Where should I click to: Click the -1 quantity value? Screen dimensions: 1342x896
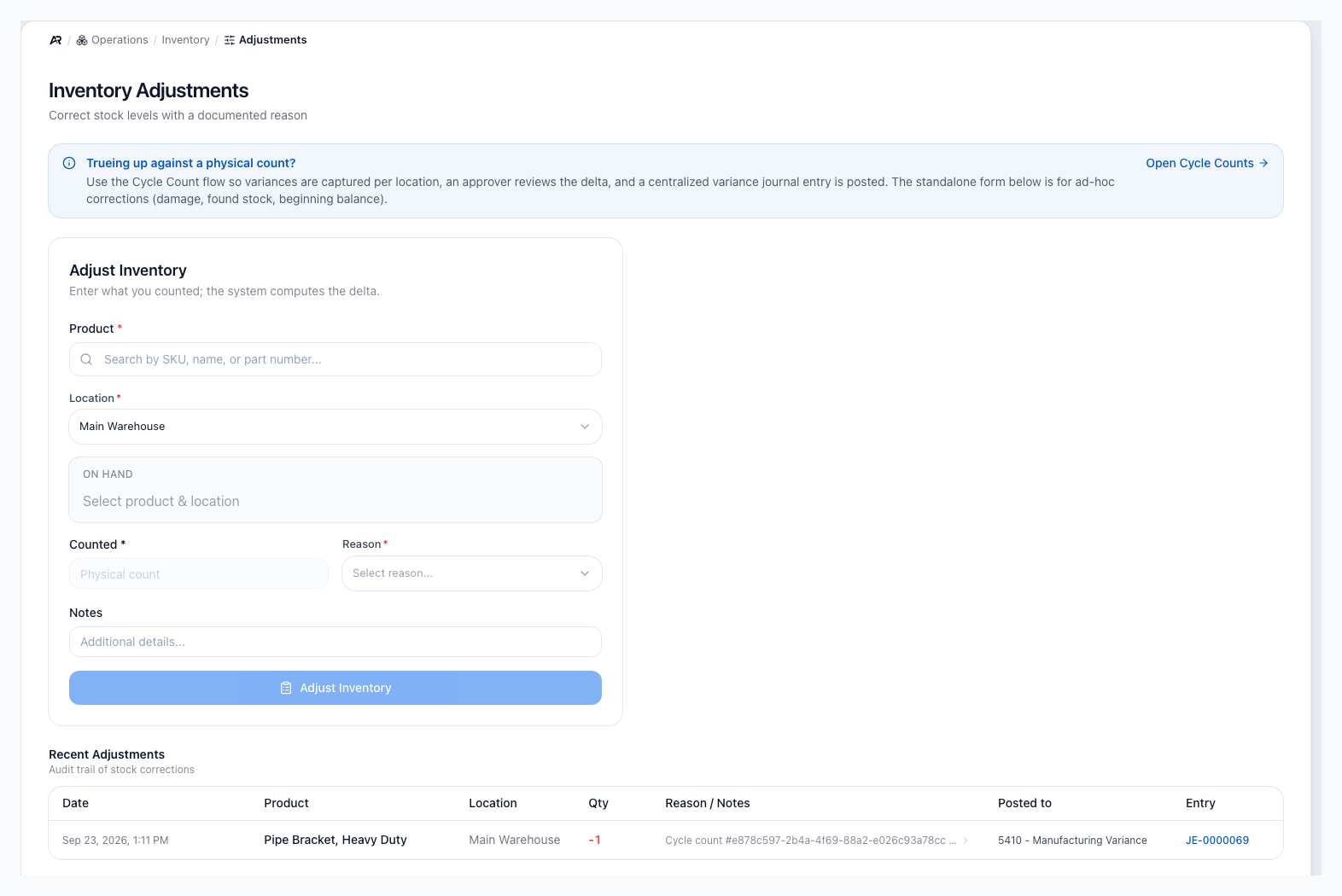(594, 840)
